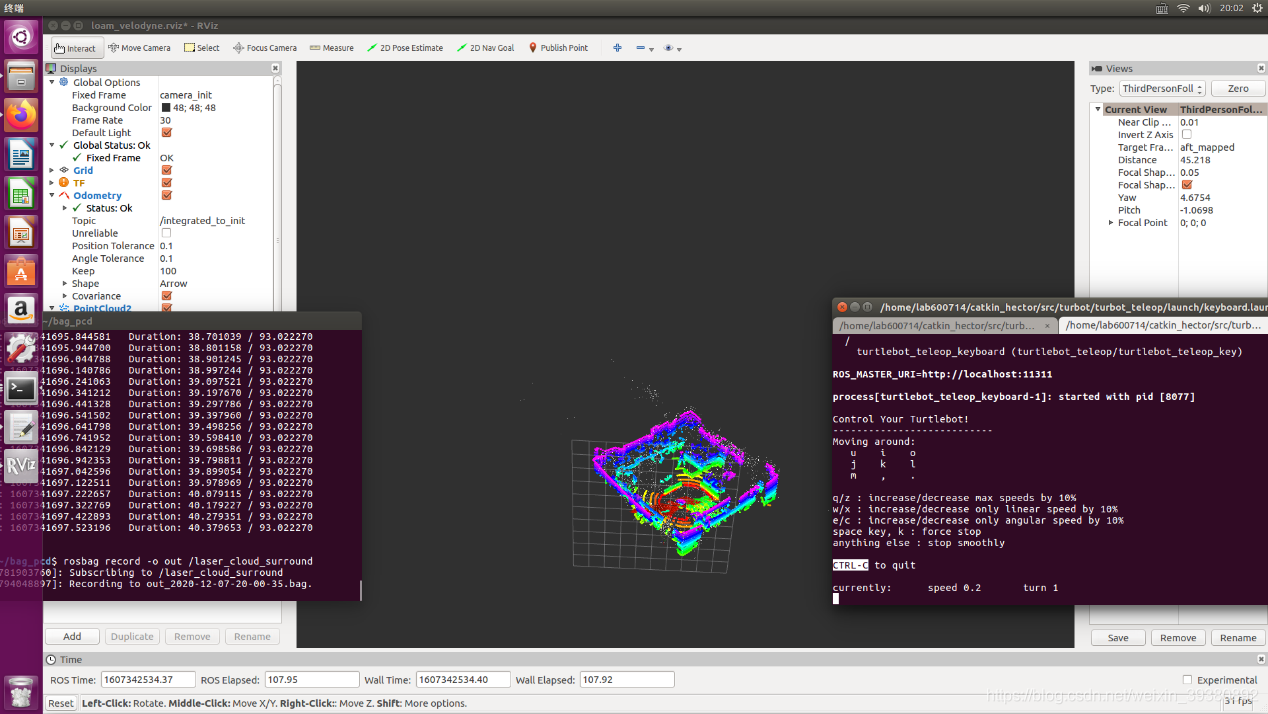This screenshot has height=714, width=1268.
Task: Toggle the PointCloud2 display checkbox
Action: [166, 309]
